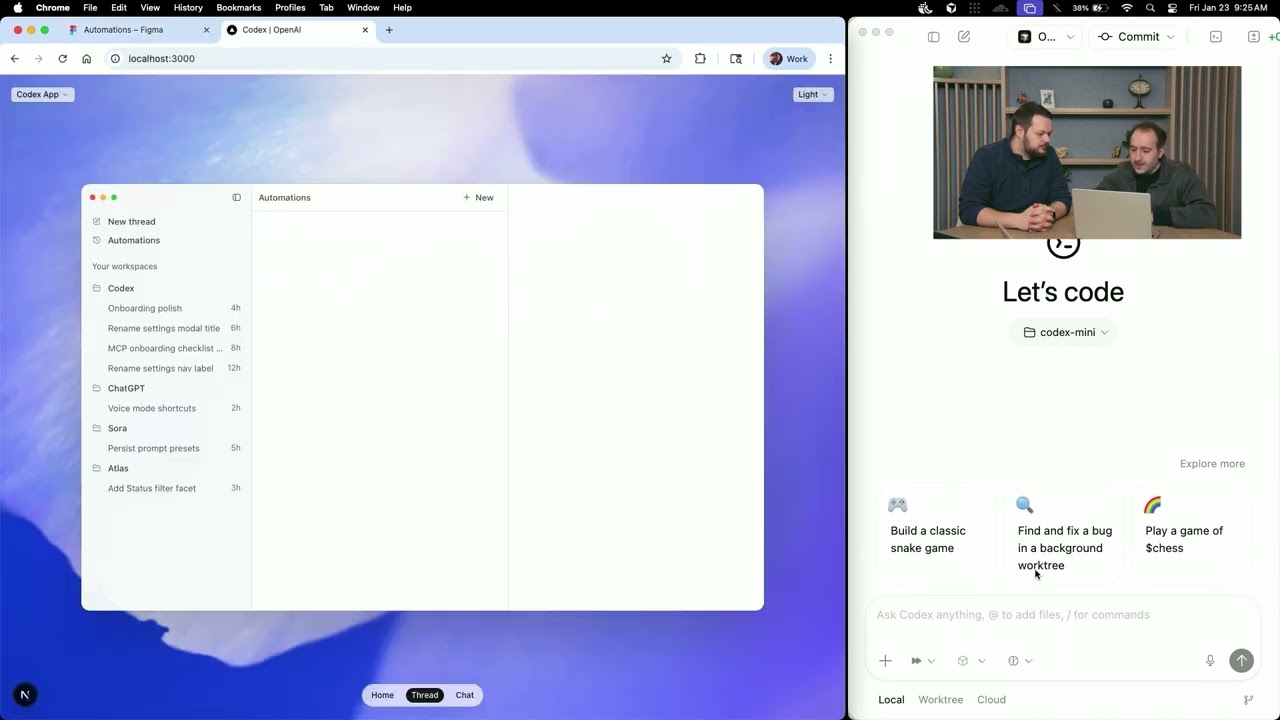Switch to the Worktree mode
1280x720 pixels.
coord(940,700)
